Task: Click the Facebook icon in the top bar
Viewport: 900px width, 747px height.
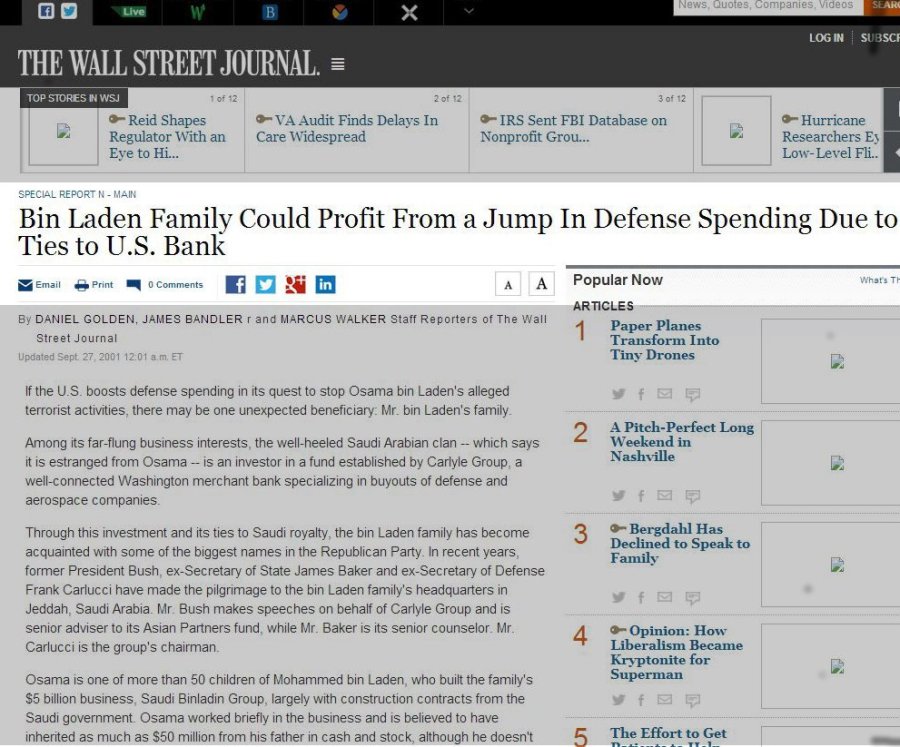Action: click(46, 11)
